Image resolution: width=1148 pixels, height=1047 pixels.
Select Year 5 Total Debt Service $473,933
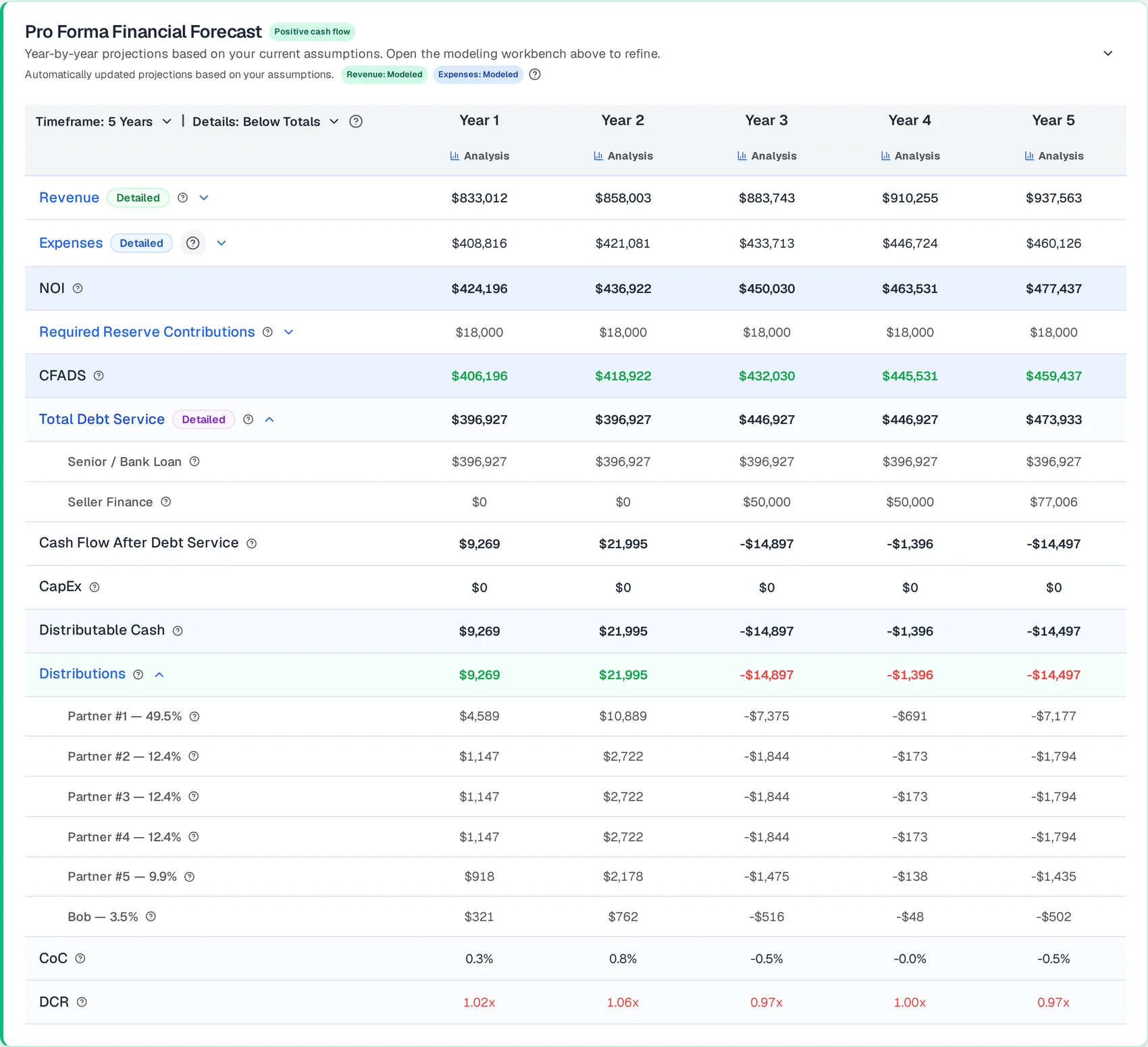point(1054,420)
